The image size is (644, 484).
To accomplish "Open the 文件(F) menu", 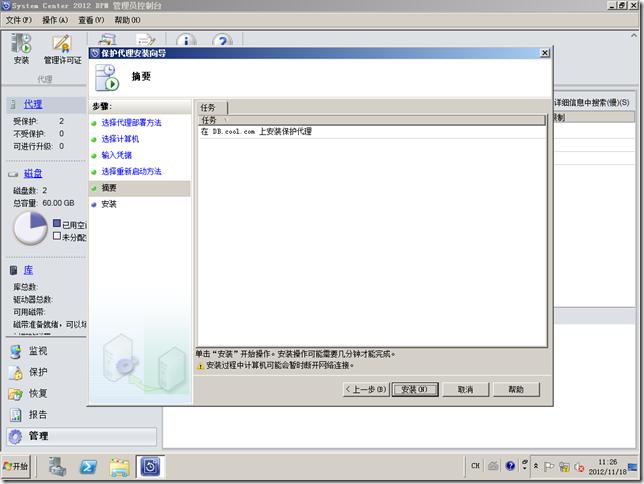I will pyautogui.click(x=18, y=20).
